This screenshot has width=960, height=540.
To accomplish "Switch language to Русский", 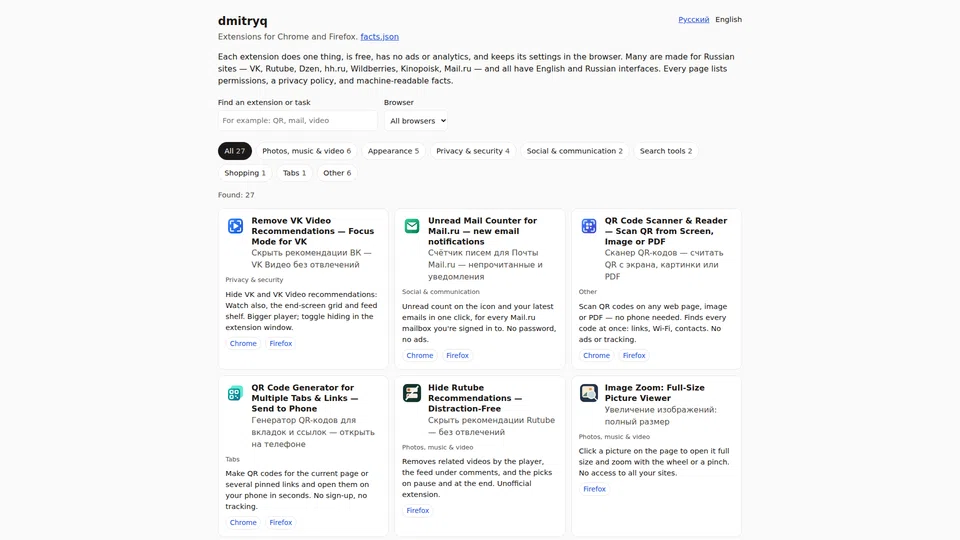I will tap(694, 20).
